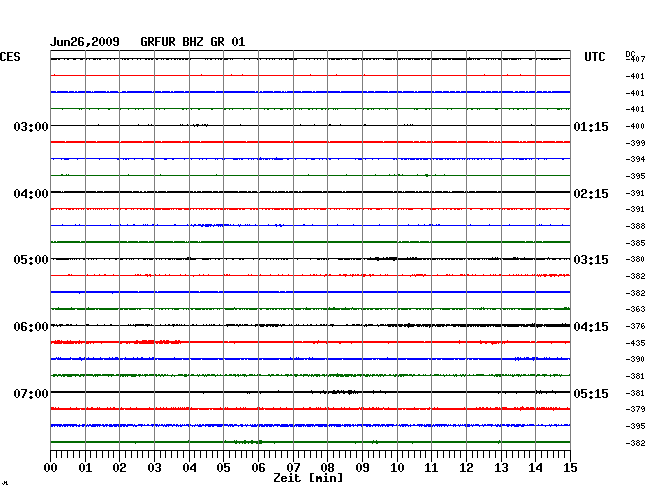Click minute mark 15 on time axis
Image resolution: width=650 pixels, height=494 pixels.
click(570, 468)
